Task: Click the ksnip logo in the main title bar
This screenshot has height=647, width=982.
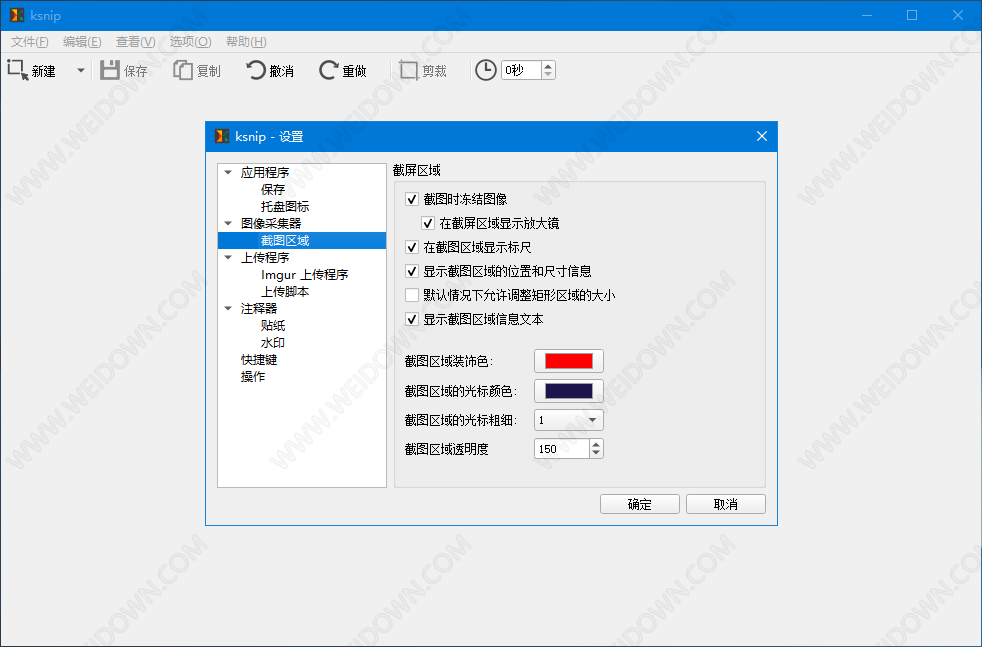Action: click(x=17, y=15)
